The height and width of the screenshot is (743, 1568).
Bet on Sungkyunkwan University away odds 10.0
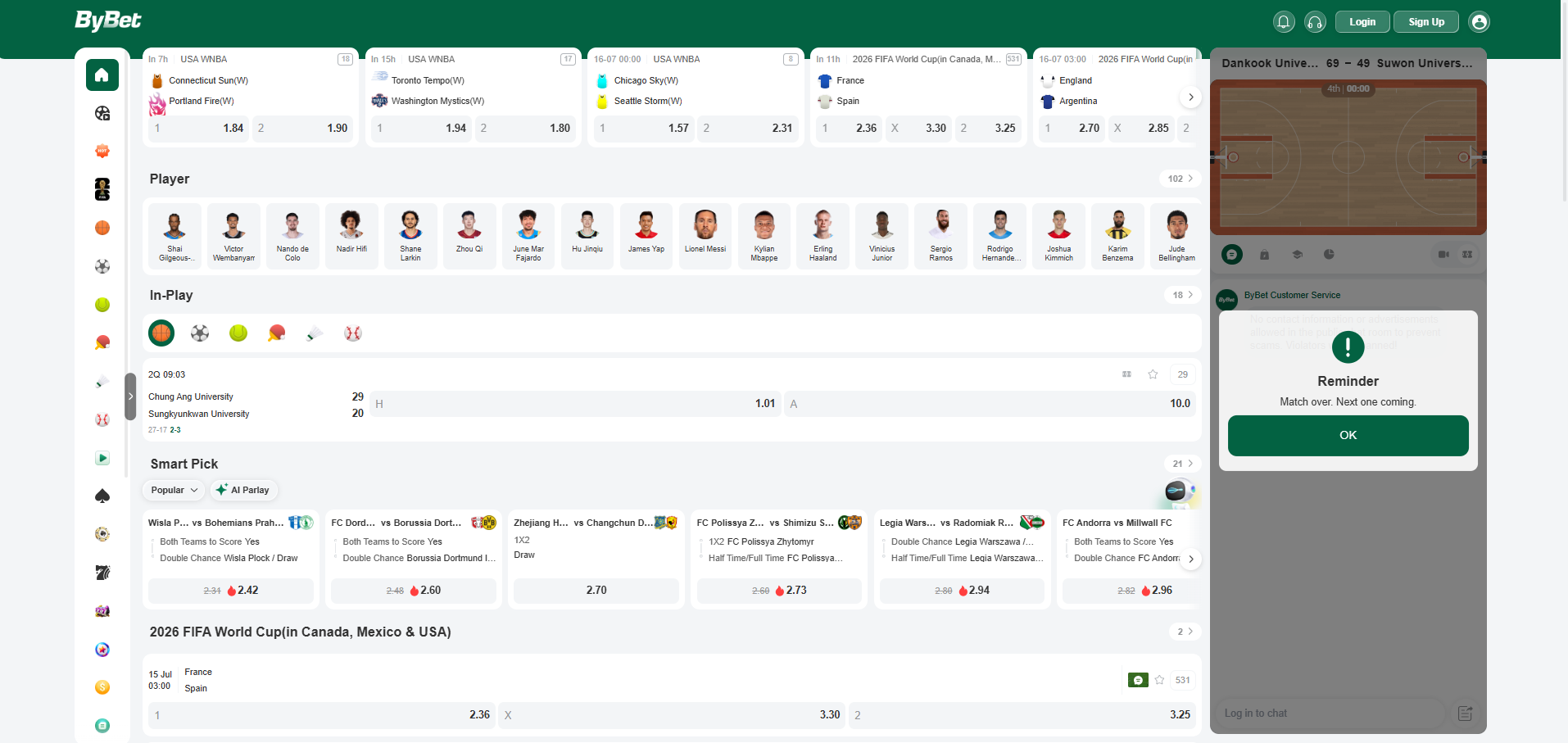(990, 403)
